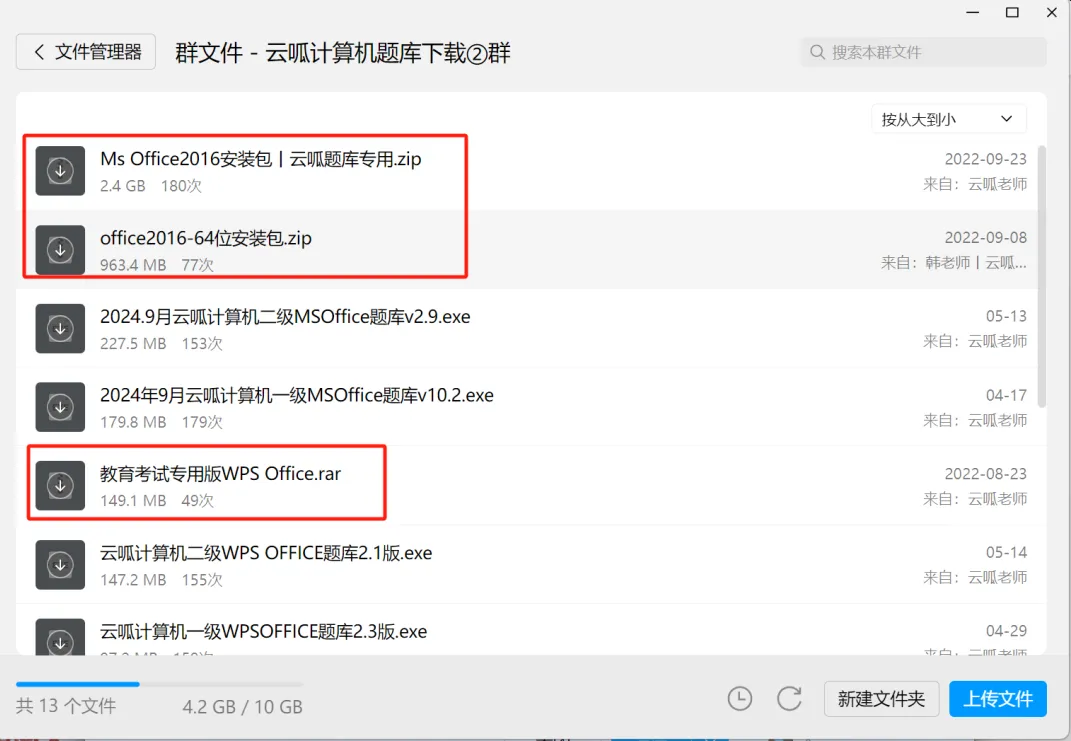Image resolution: width=1071 pixels, height=741 pixels.
Task: Click the date 04-17
Action: coord(1006,395)
